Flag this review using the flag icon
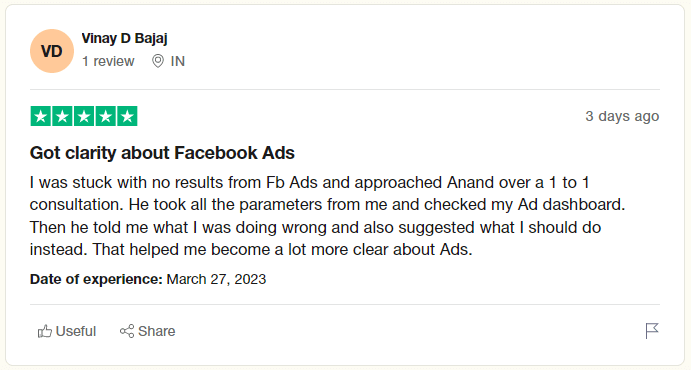This screenshot has height=370, width=691. (652, 331)
